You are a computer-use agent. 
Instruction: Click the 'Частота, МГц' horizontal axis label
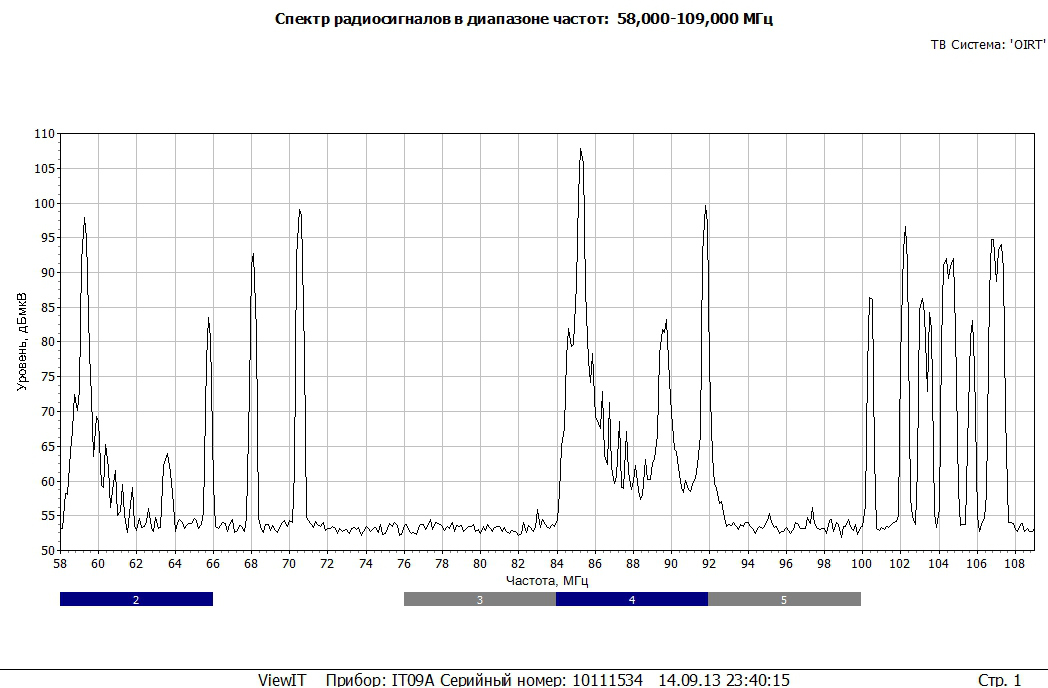546,580
